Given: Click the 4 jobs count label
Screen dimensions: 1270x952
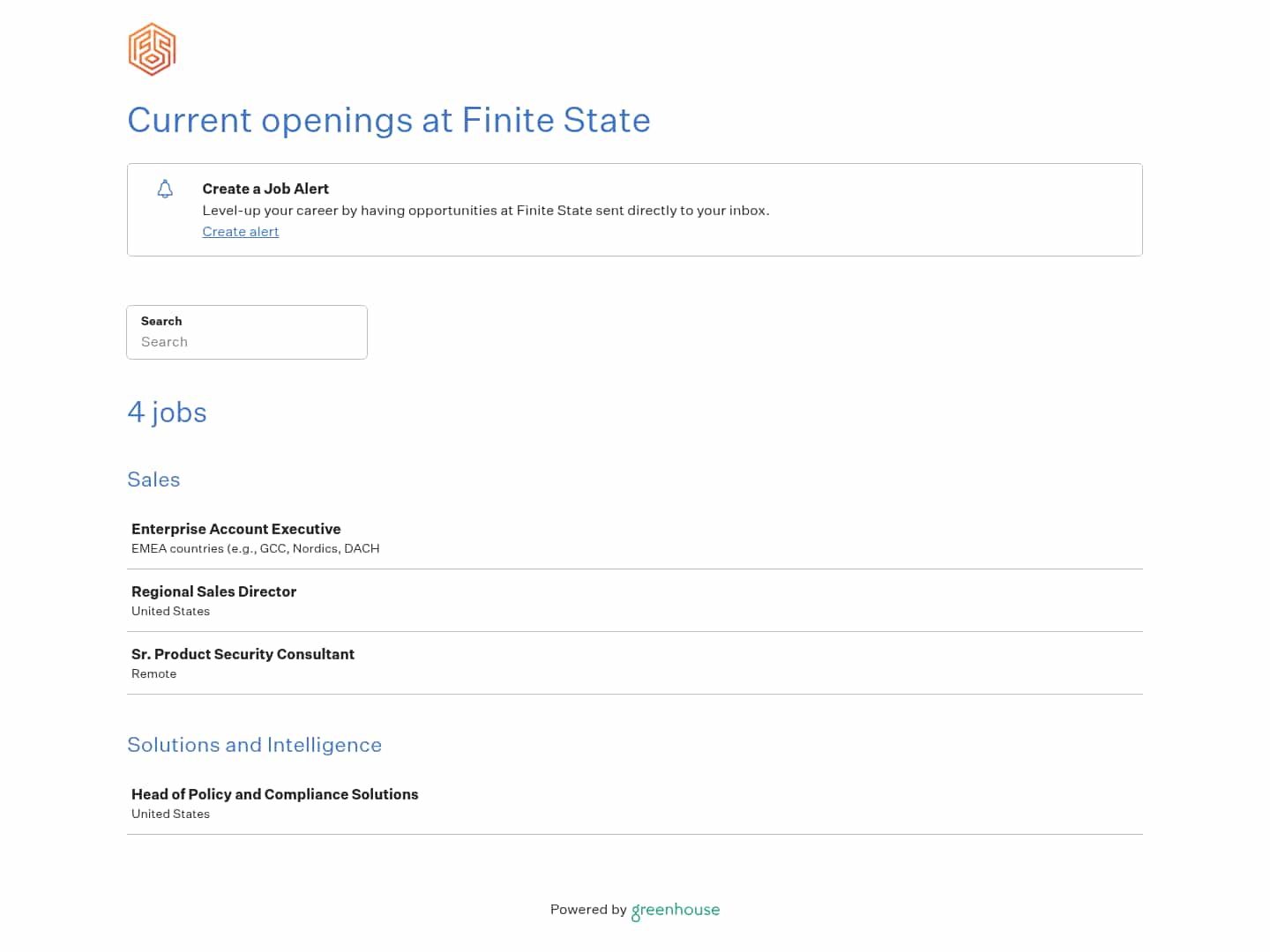Looking at the screenshot, I should [167, 412].
